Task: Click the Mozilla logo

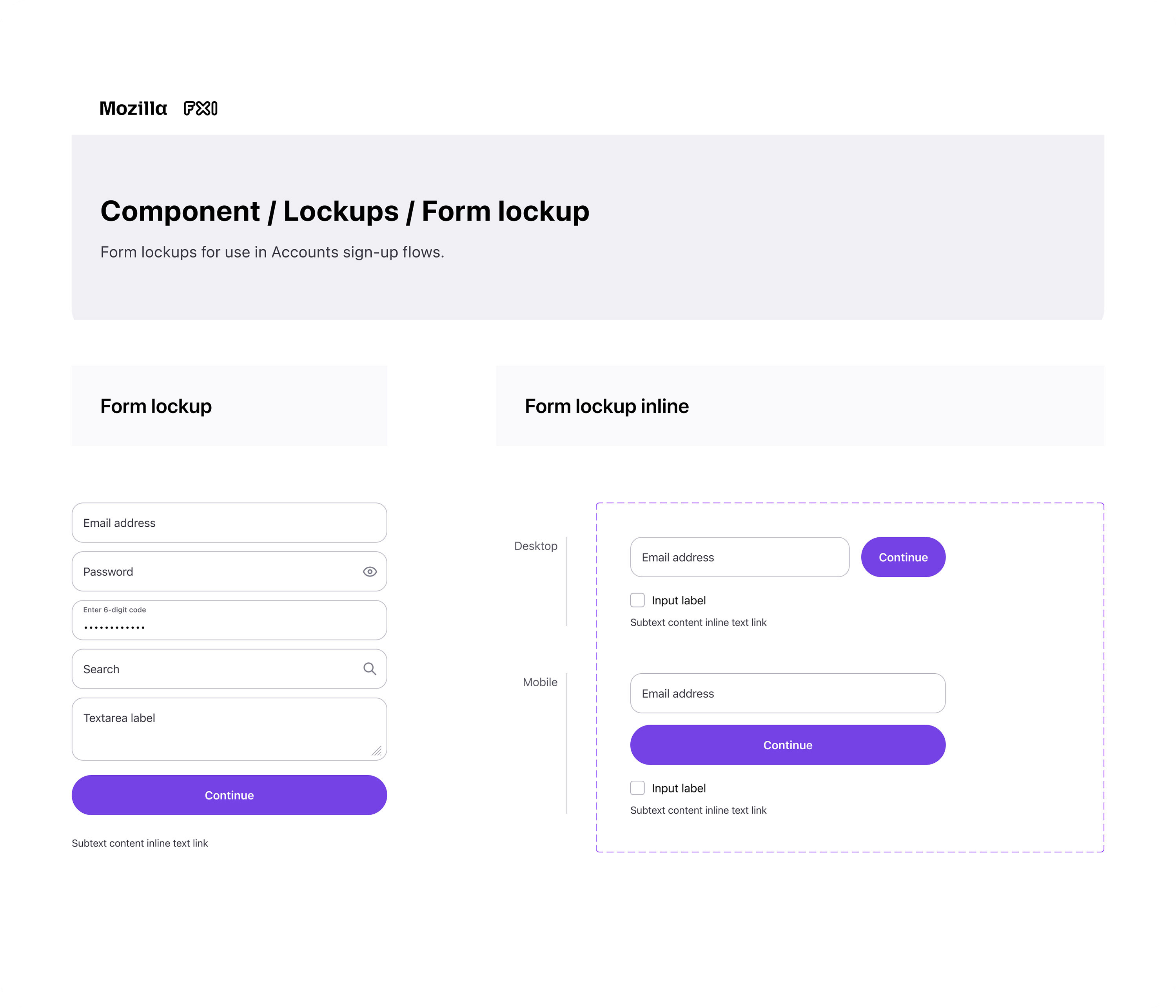Action: pos(133,109)
